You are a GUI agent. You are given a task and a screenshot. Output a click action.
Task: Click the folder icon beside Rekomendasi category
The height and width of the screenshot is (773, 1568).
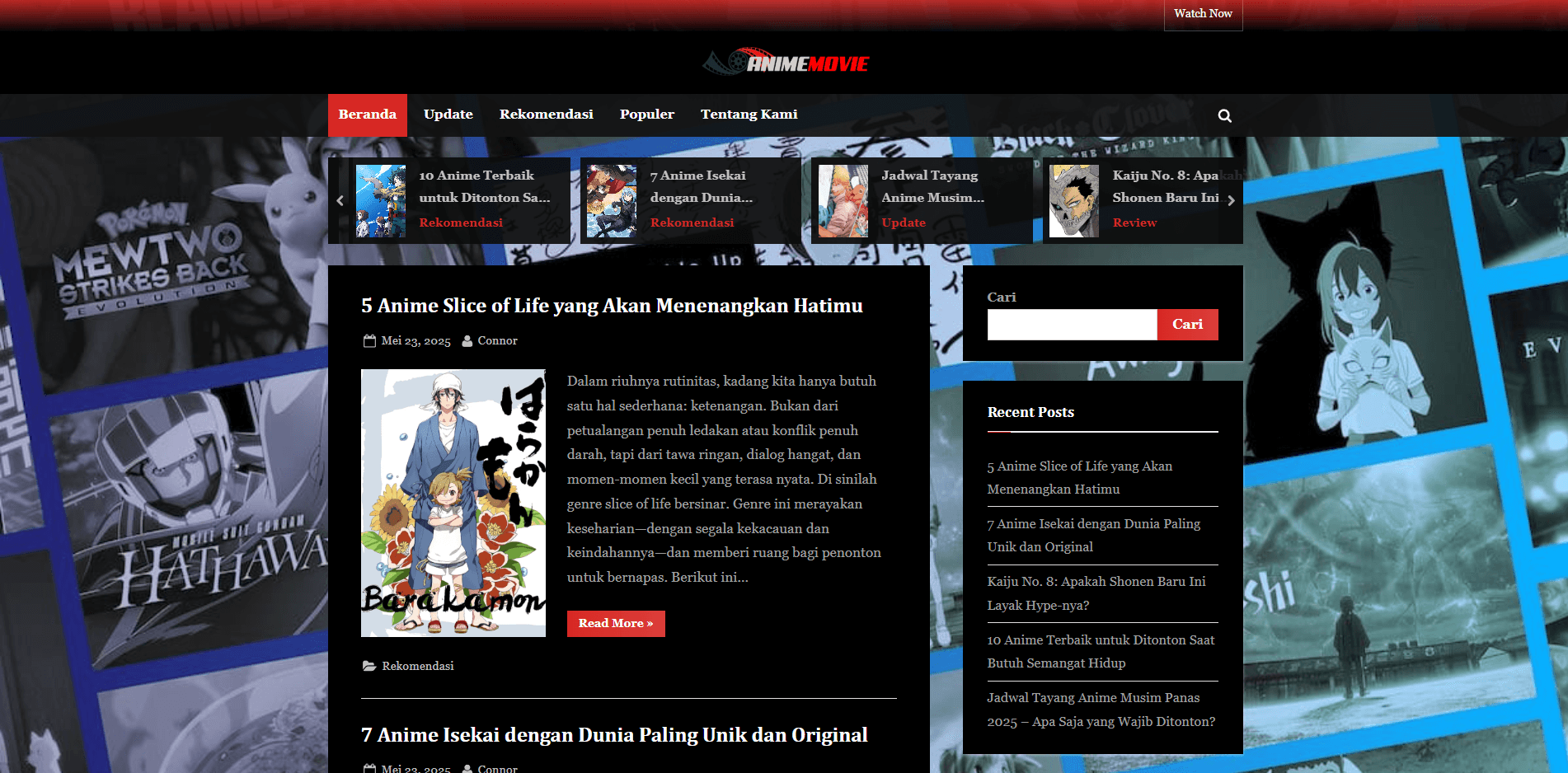pyautogui.click(x=369, y=666)
